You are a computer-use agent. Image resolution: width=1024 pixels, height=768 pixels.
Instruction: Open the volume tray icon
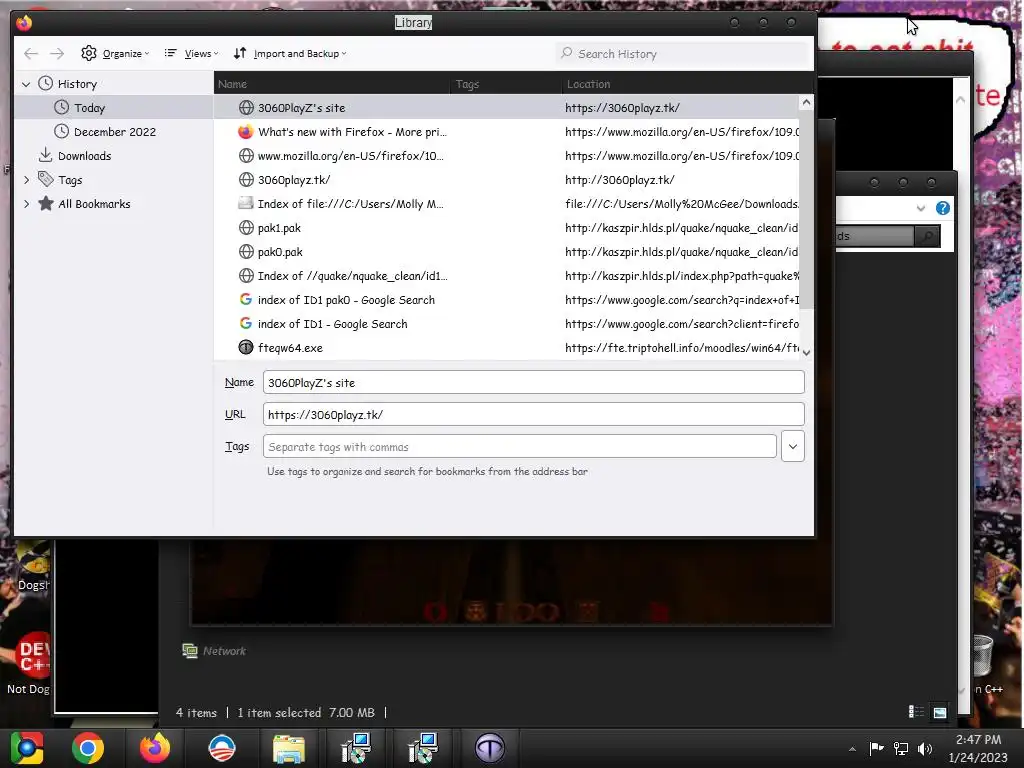tap(925, 748)
